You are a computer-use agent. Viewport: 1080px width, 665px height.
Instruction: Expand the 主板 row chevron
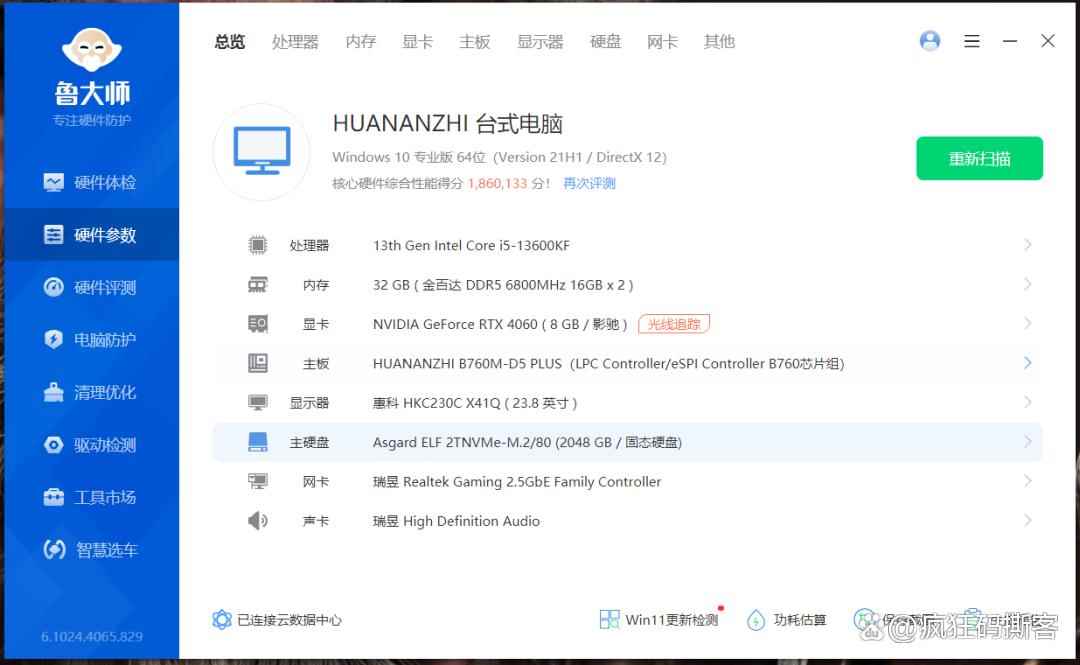(x=1028, y=362)
